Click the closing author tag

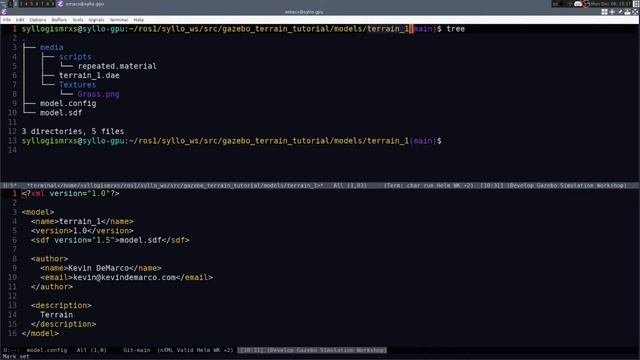tap(52, 287)
